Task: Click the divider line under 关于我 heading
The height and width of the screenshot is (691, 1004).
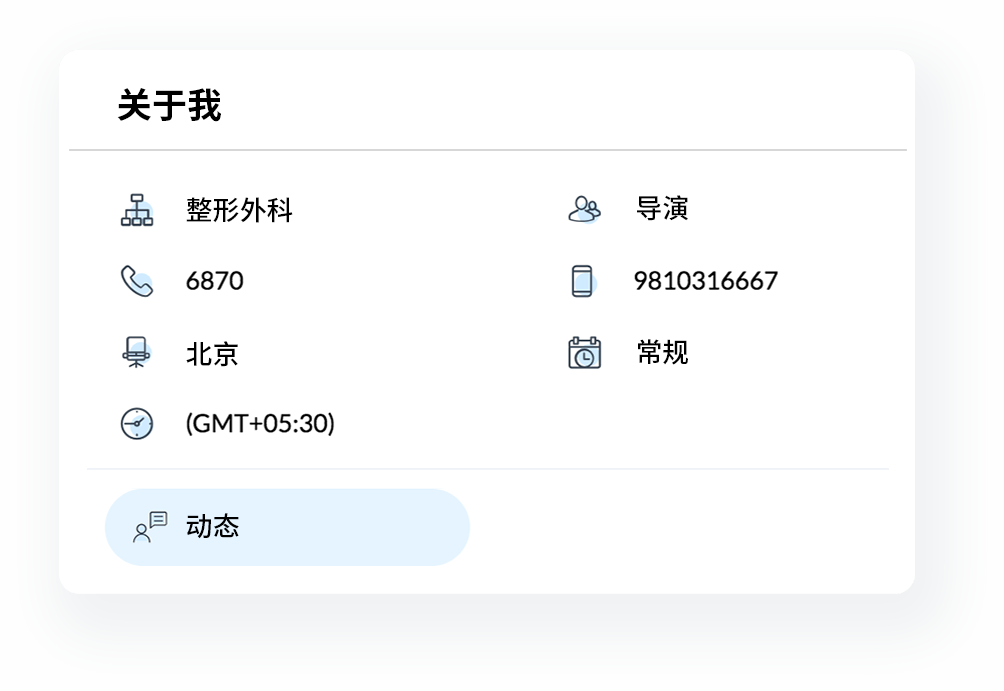Action: (488, 150)
